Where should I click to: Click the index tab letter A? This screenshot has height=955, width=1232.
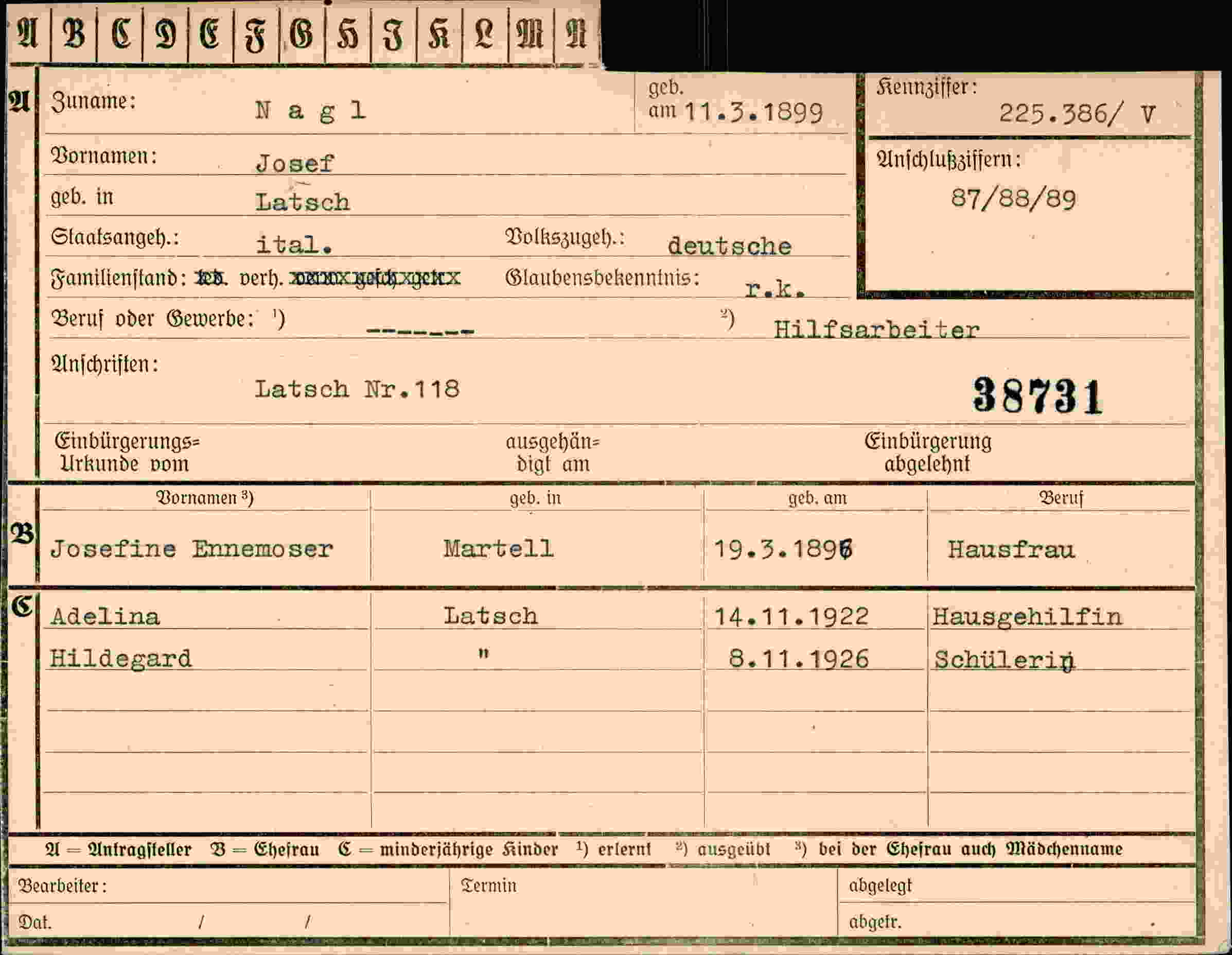point(28,34)
